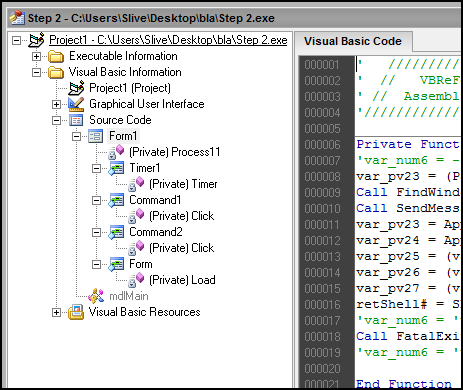Click the 'End Function' code line
The width and height of the screenshot is (463, 390).
click(x=404, y=384)
